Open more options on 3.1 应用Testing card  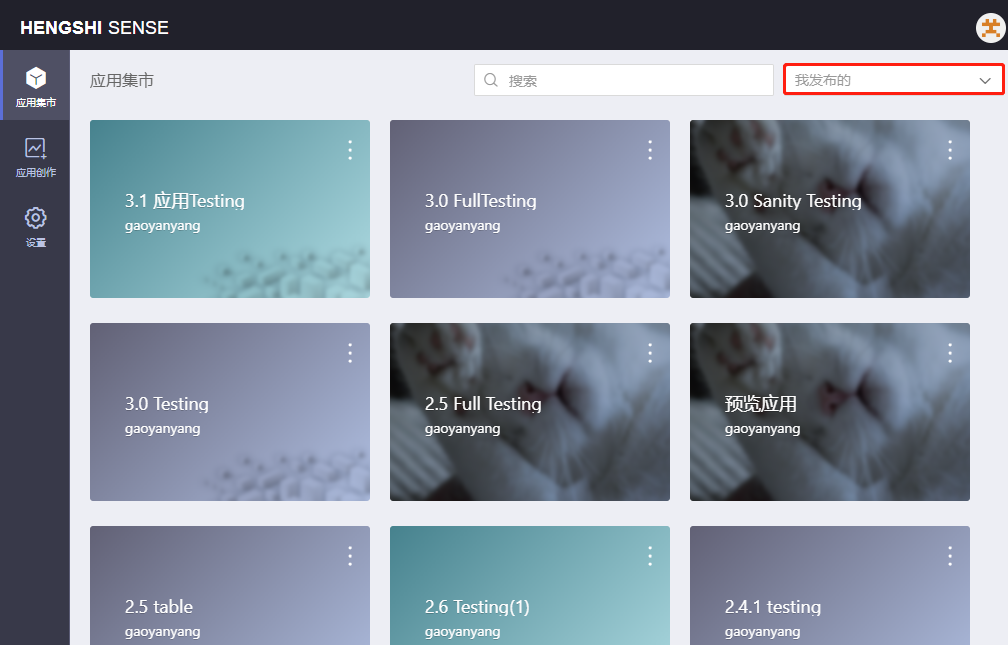[350, 150]
